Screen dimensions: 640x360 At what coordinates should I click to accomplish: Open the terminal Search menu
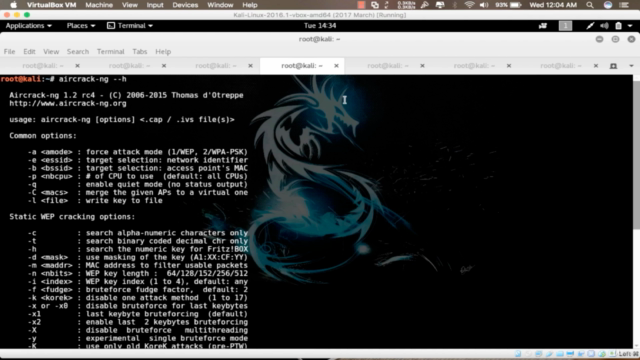[x=78, y=51]
